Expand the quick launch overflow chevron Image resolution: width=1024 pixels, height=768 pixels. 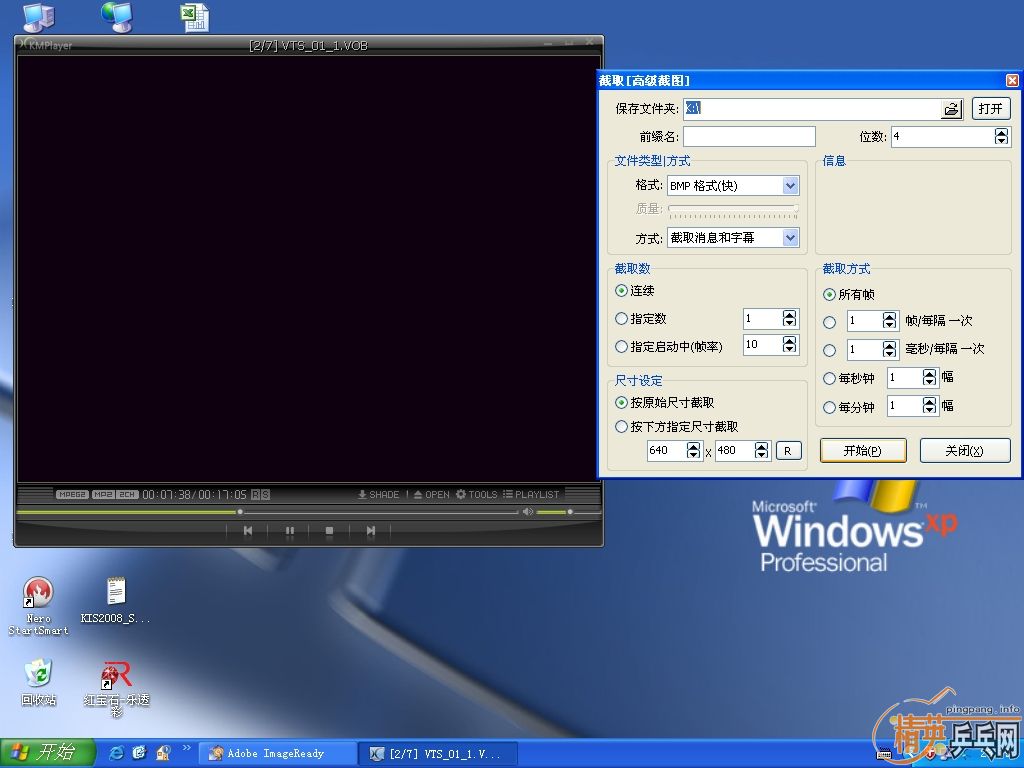[187, 748]
